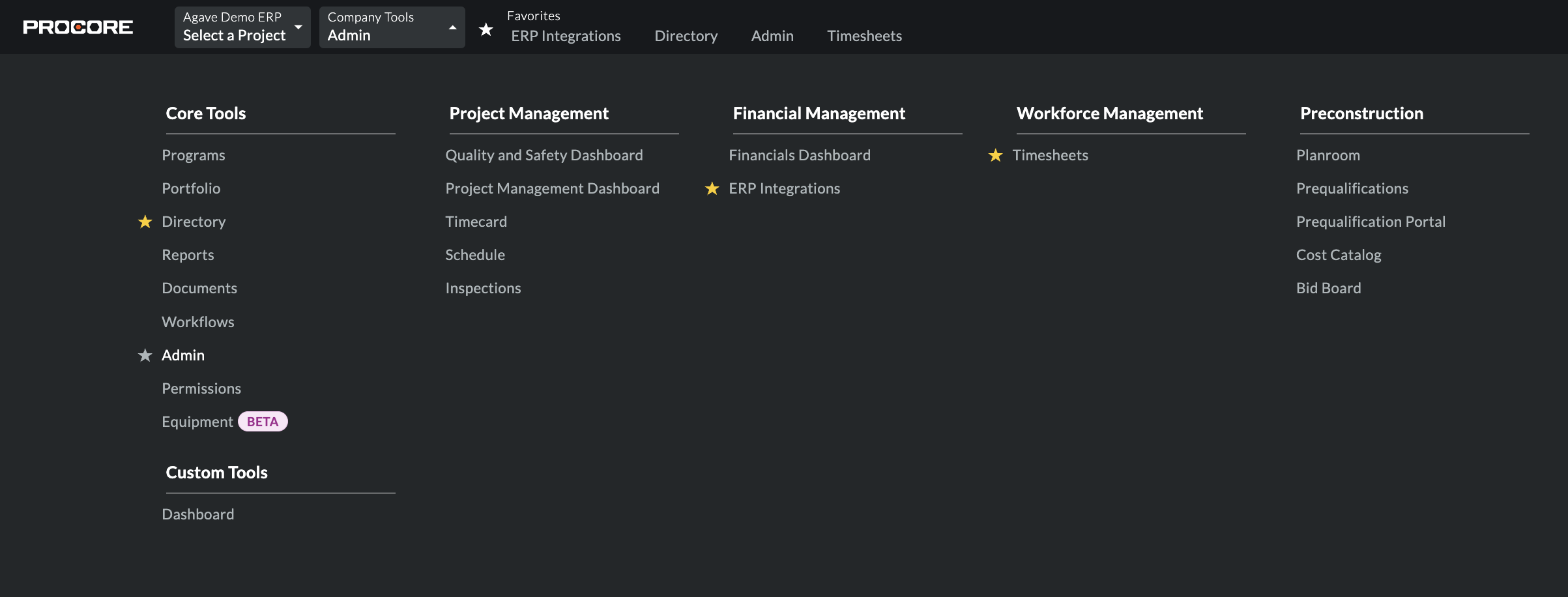The image size is (1568, 597).
Task: Open ERP Integrations under Financial Management
Action: click(785, 188)
